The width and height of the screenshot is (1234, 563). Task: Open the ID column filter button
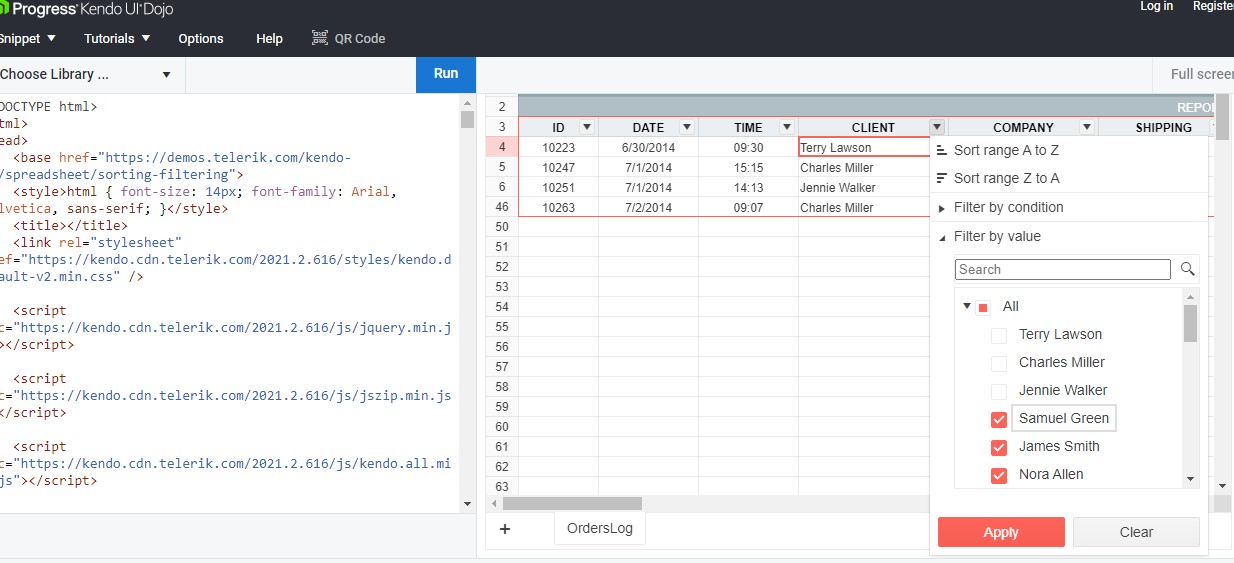[587, 127]
